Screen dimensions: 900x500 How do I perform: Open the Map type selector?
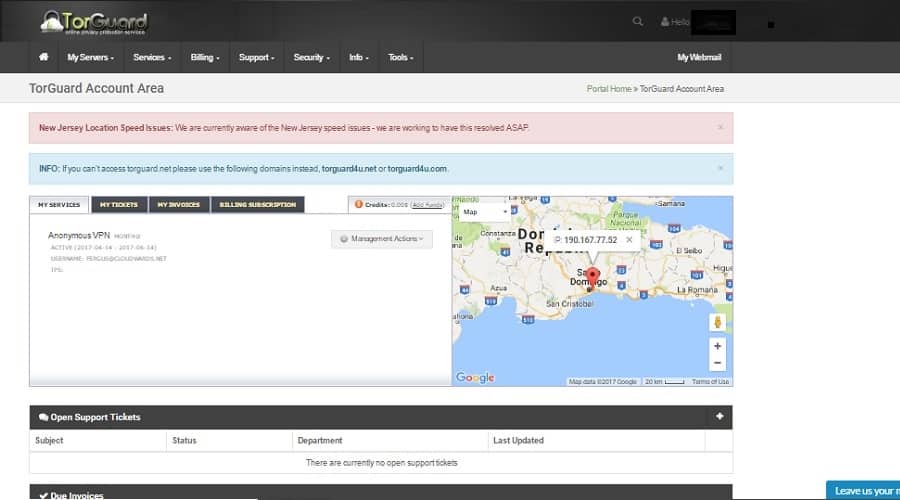point(484,212)
